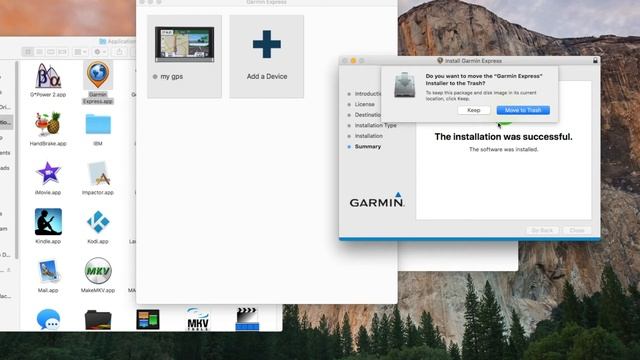The image size is (640, 360).
Task: Click 'The installation was successful.' heading
Action: click(503, 137)
